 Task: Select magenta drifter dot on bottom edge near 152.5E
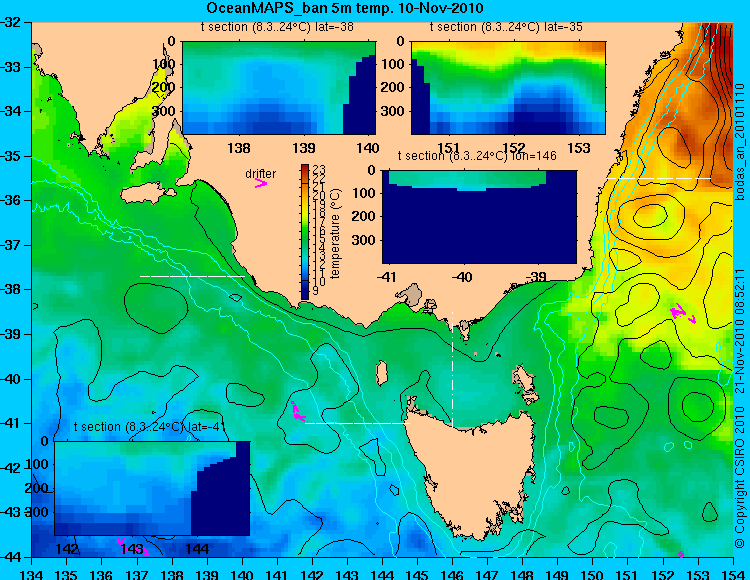tap(681, 554)
